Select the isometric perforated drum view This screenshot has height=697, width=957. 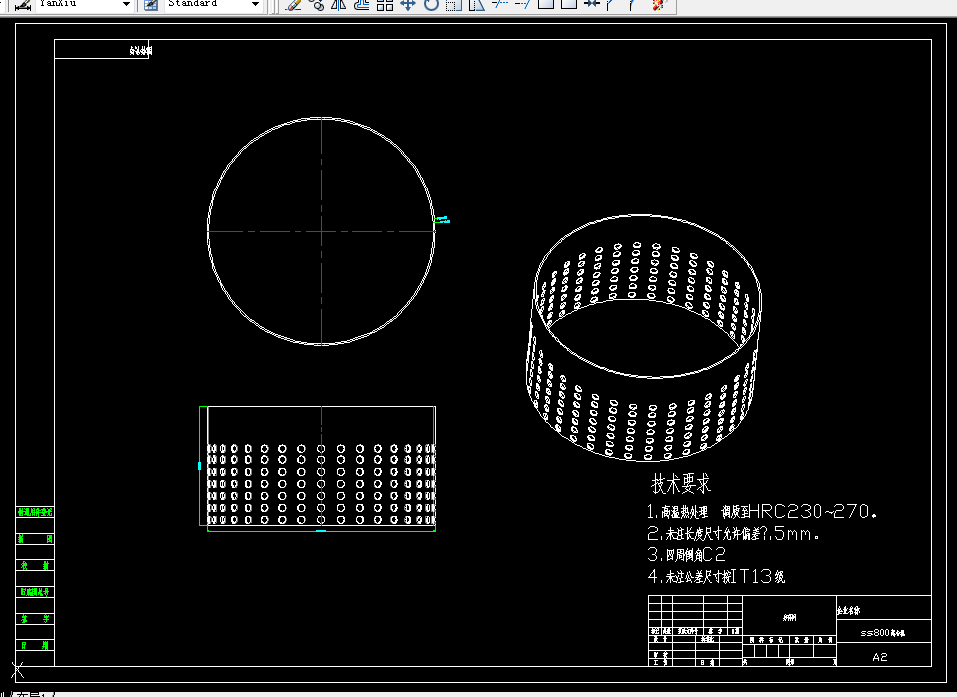(644, 338)
